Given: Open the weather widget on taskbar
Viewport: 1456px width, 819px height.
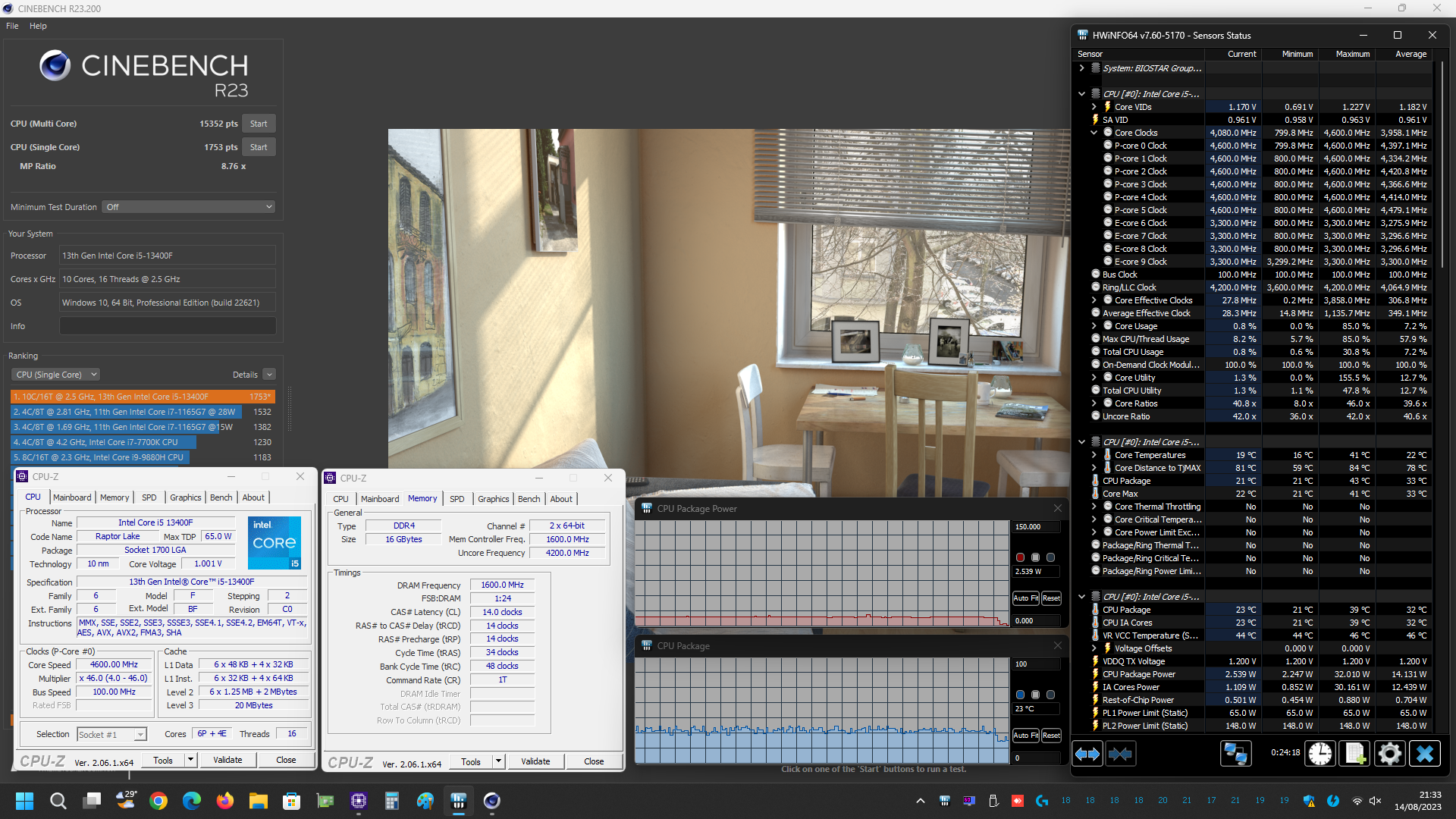Looking at the screenshot, I should click(x=126, y=800).
